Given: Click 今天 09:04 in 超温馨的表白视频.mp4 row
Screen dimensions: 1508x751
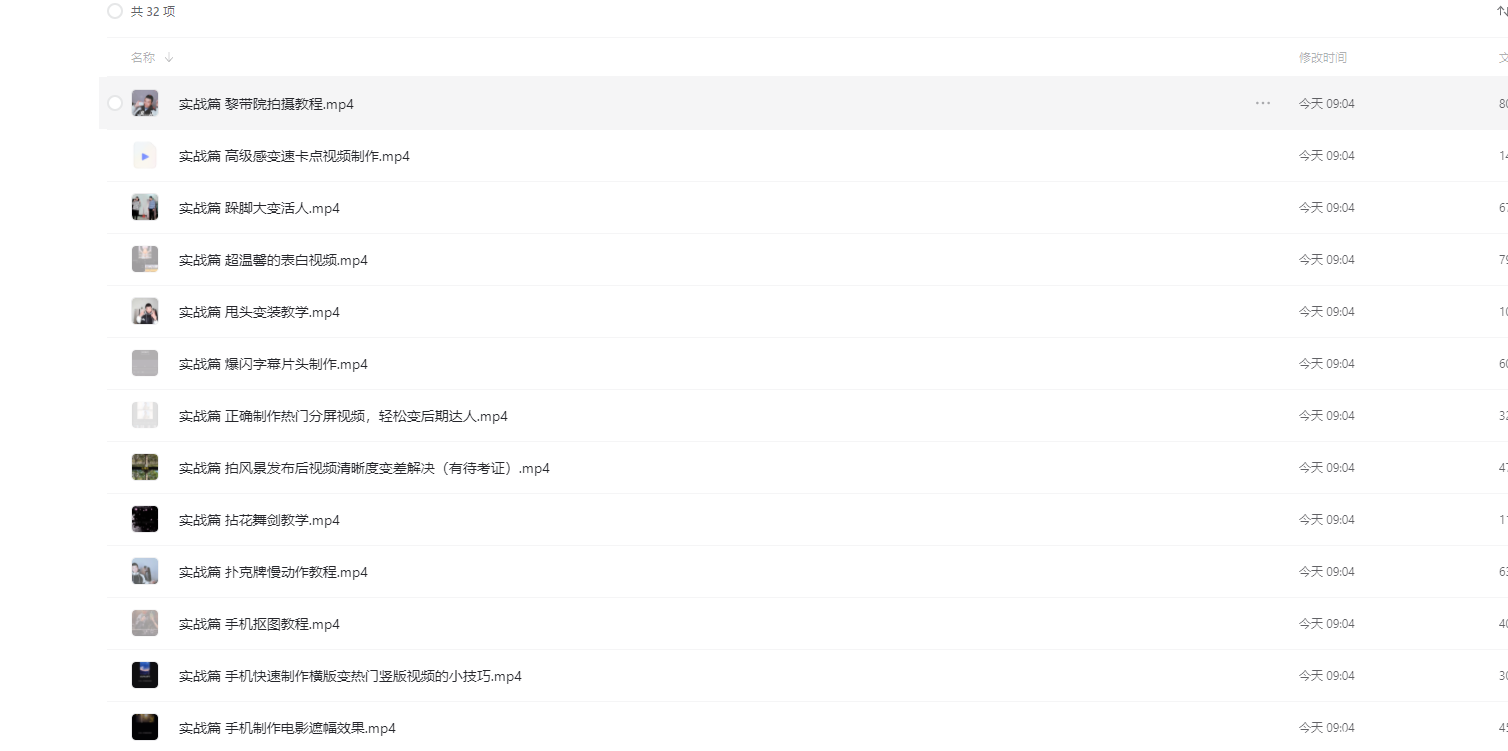Looking at the screenshot, I should (1326, 259).
